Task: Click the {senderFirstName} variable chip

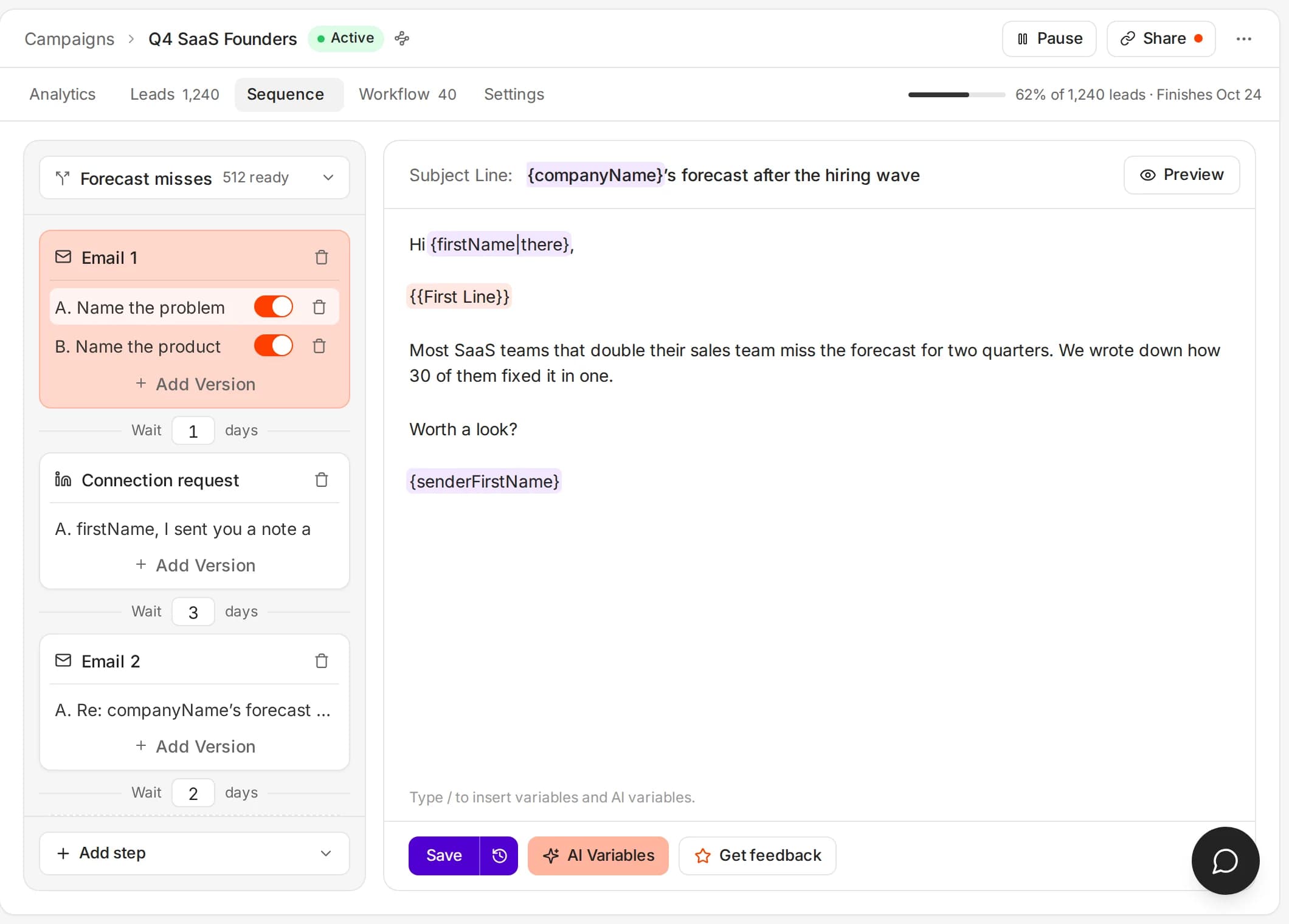Action: pos(484,481)
